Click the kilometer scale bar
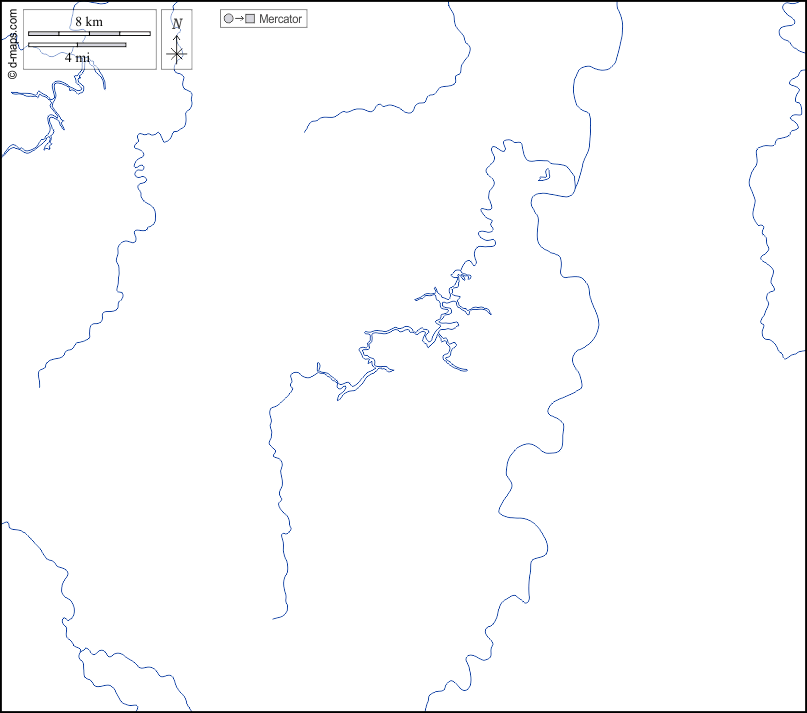Screen dimensions: 807x713 tap(90, 33)
